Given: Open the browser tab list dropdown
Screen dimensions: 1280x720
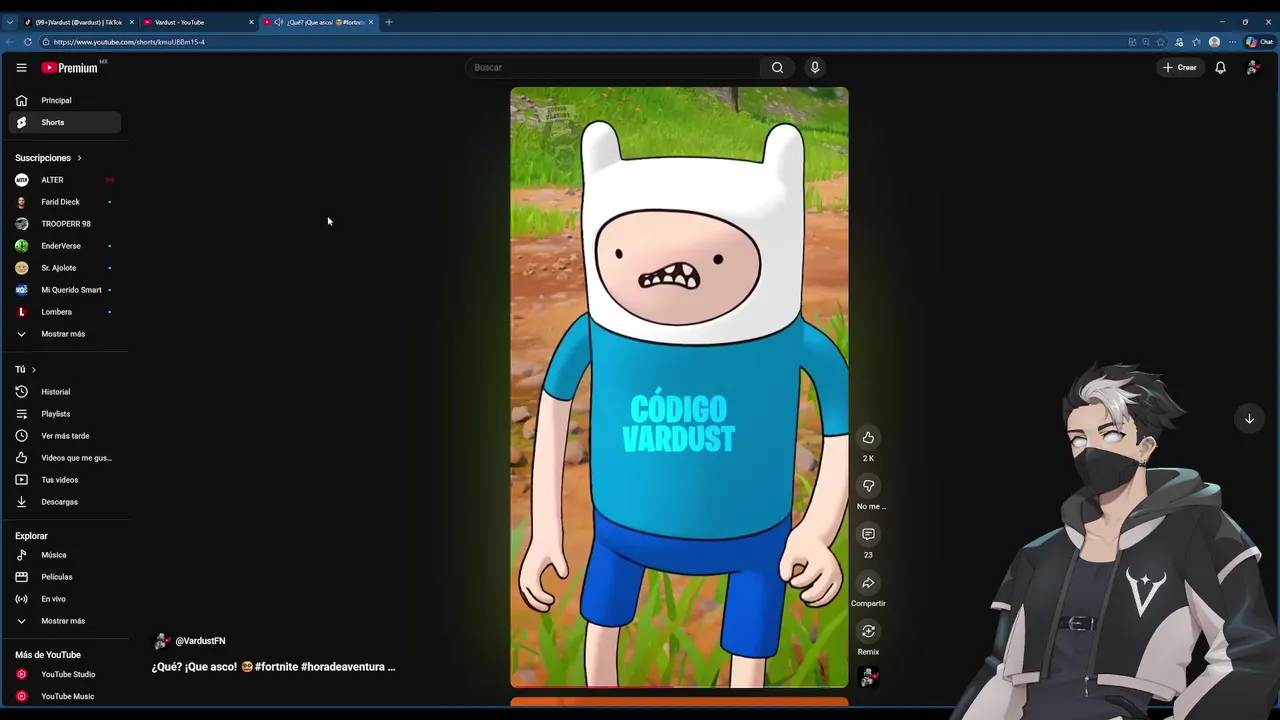Looking at the screenshot, I should coord(10,22).
